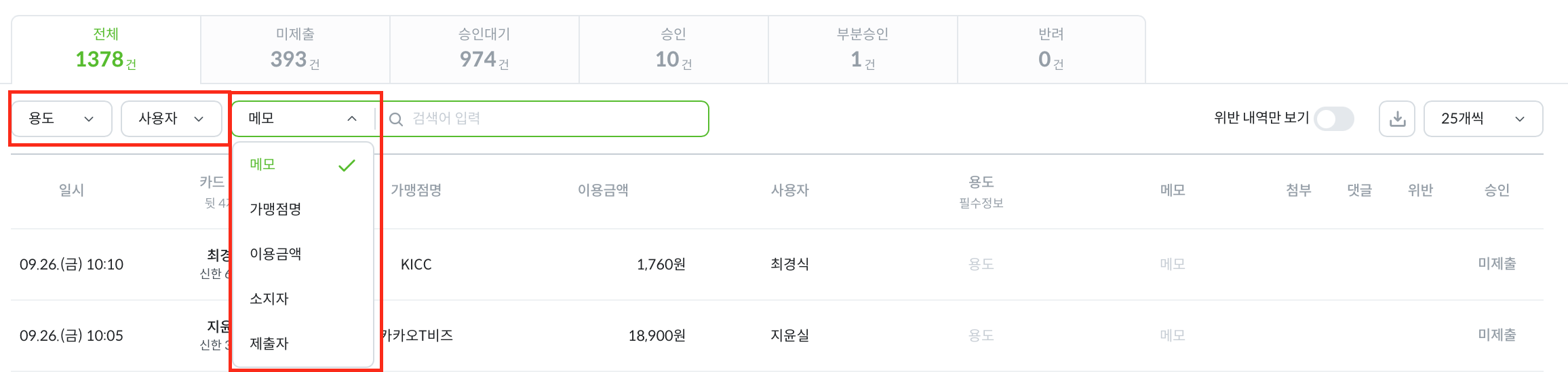
Task: Open the 승인 10건 tab
Action: [x=673, y=50]
